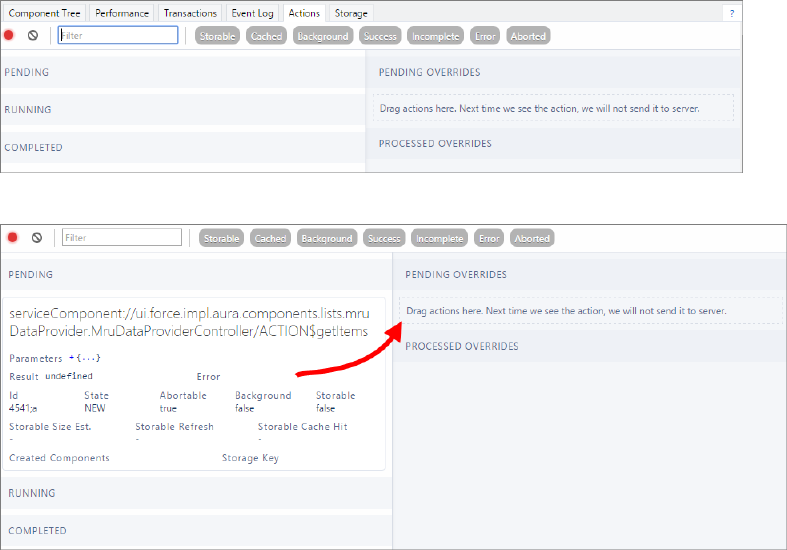Screen dimensions: 787x550
Task: Click the Storage Key label
Action: 250,458
